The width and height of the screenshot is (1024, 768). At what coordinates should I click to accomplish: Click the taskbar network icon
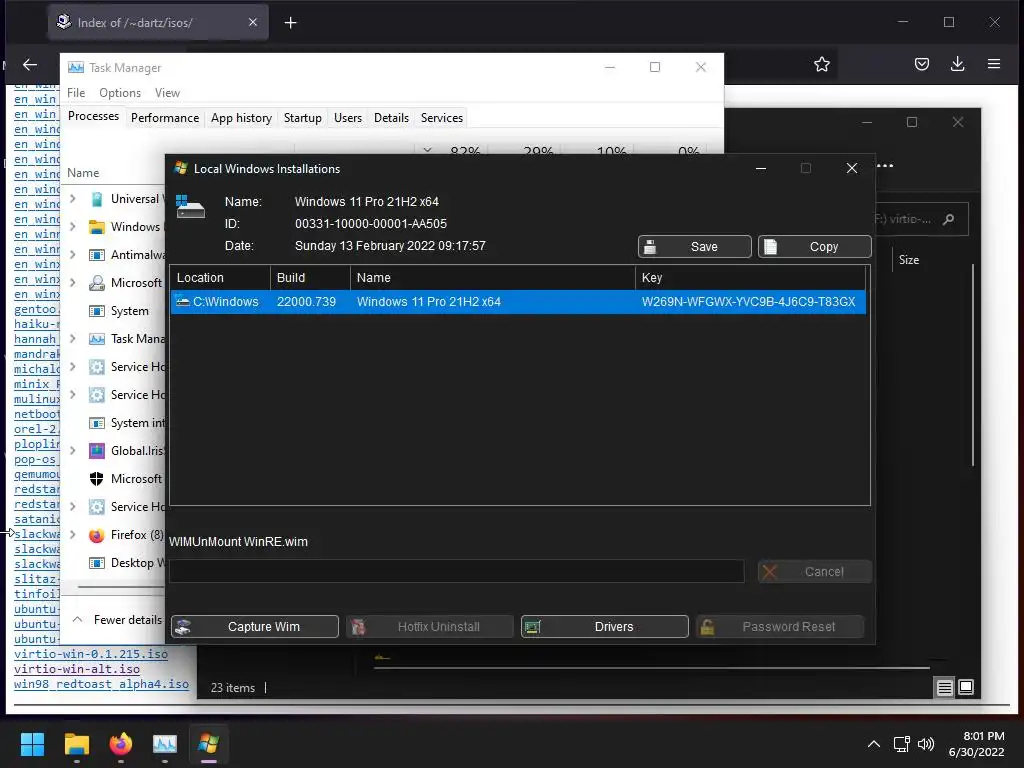click(902, 744)
